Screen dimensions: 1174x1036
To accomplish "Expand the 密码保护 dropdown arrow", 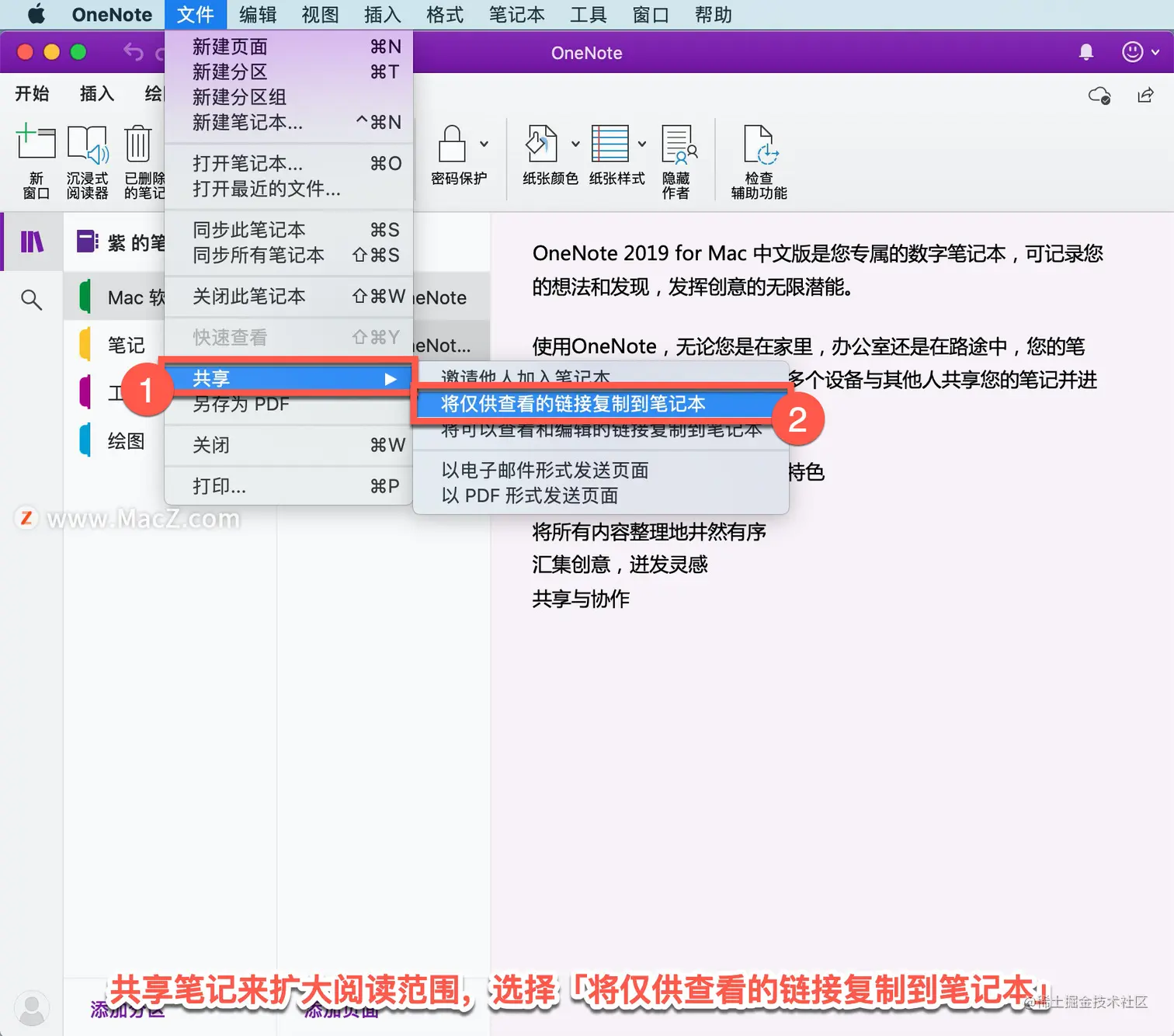I will click(x=484, y=144).
